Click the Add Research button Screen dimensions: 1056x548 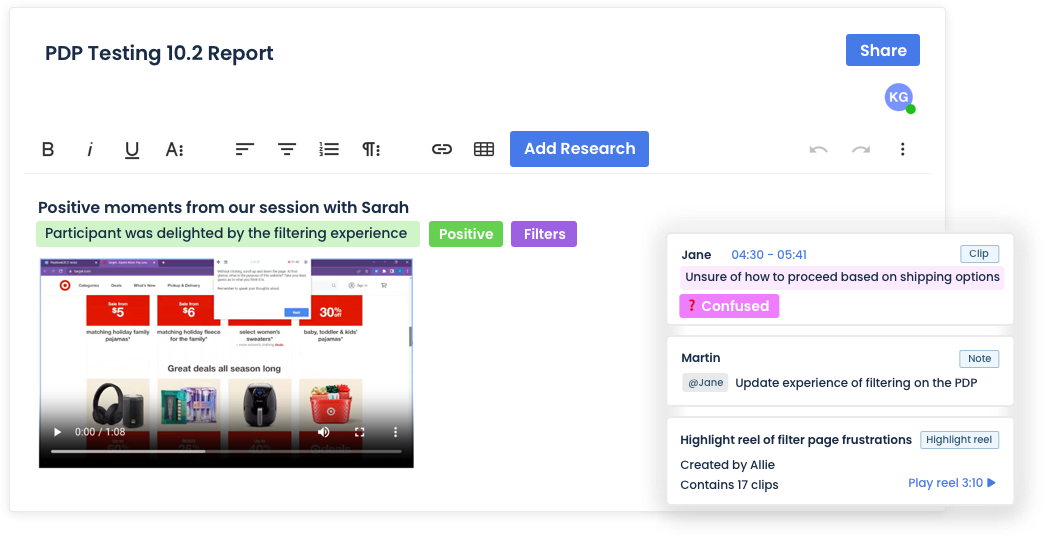(x=579, y=149)
